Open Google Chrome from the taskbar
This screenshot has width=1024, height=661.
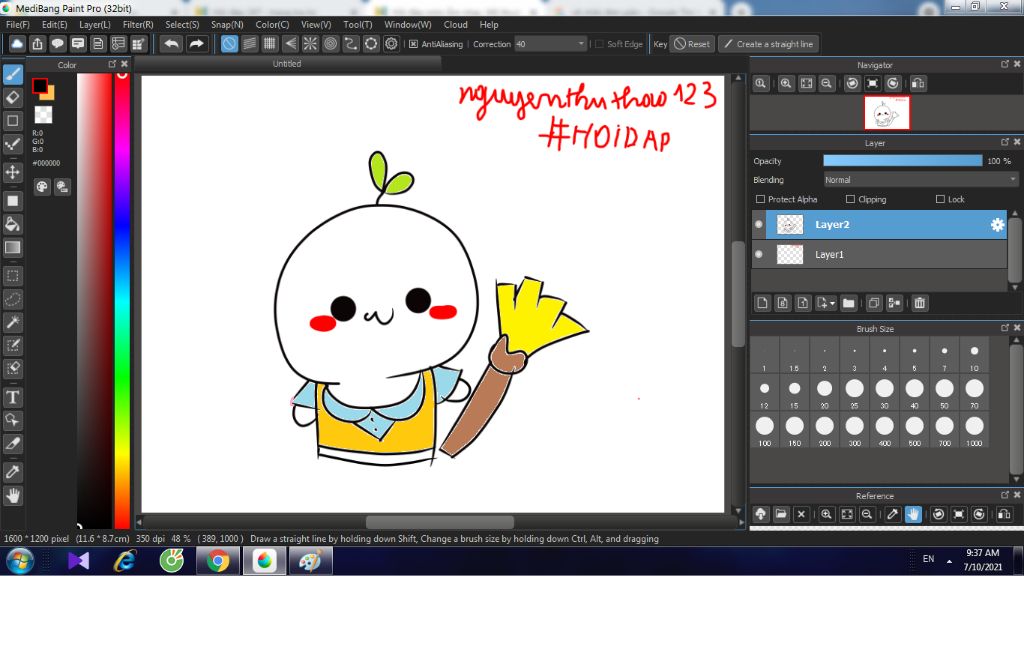pyautogui.click(x=218, y=561)
